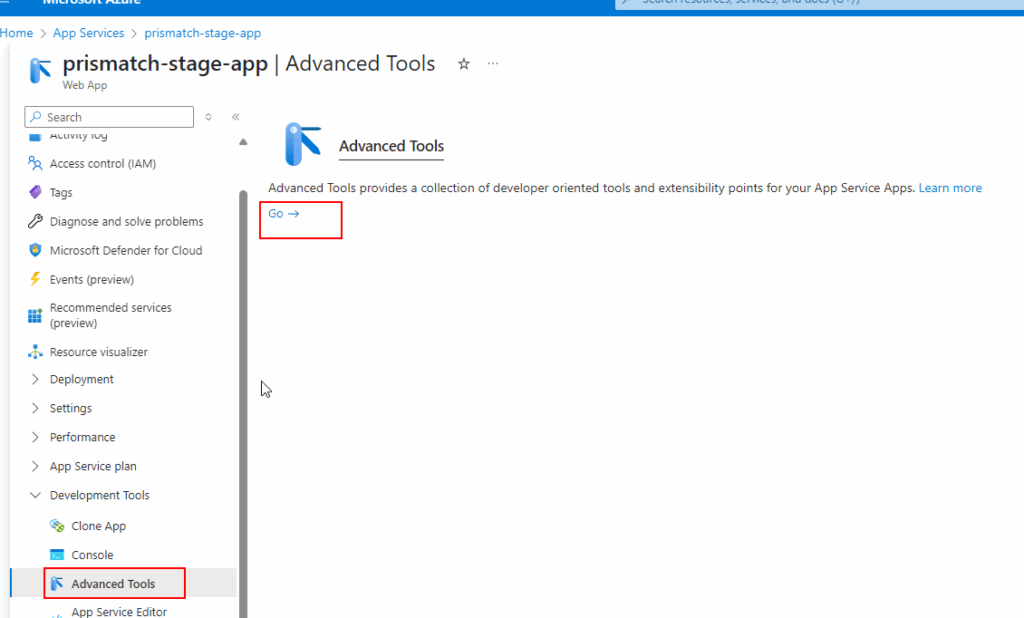Select Microsoft Defender for Cloud

[124, 250]
